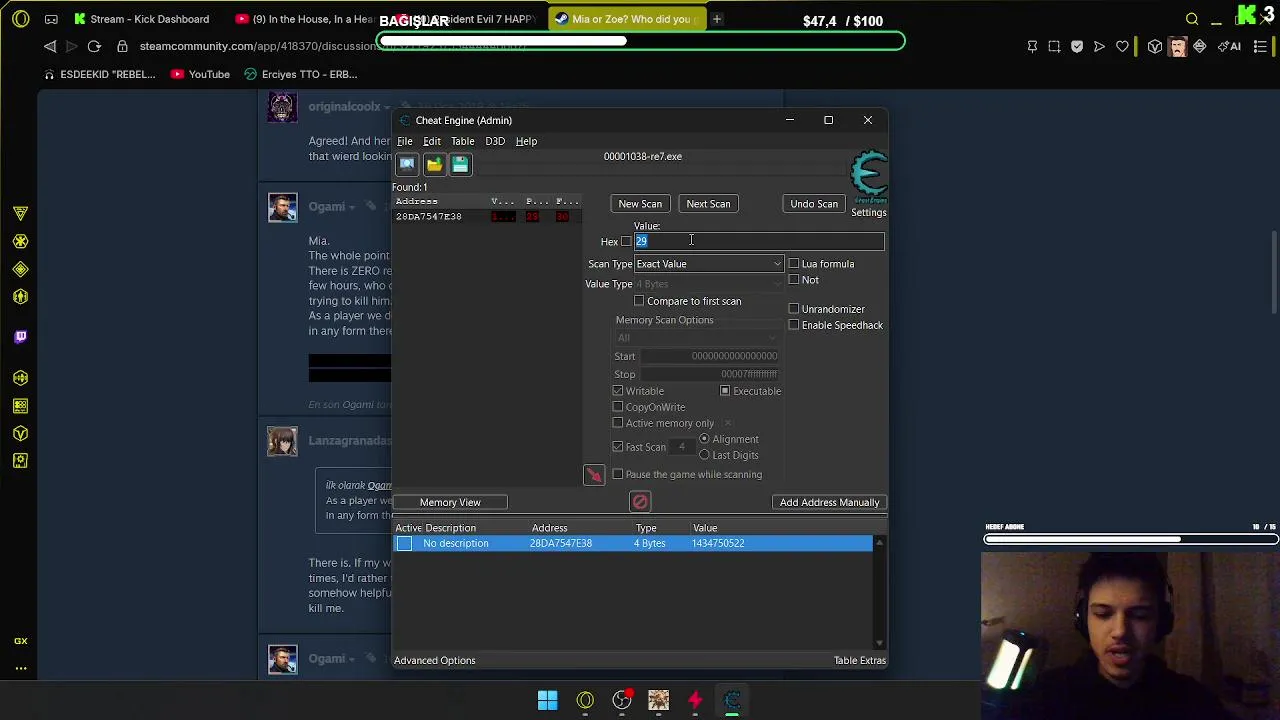The image size is (1280, 720).
Task: Open the Table menu
Action: tap(462, 141)
